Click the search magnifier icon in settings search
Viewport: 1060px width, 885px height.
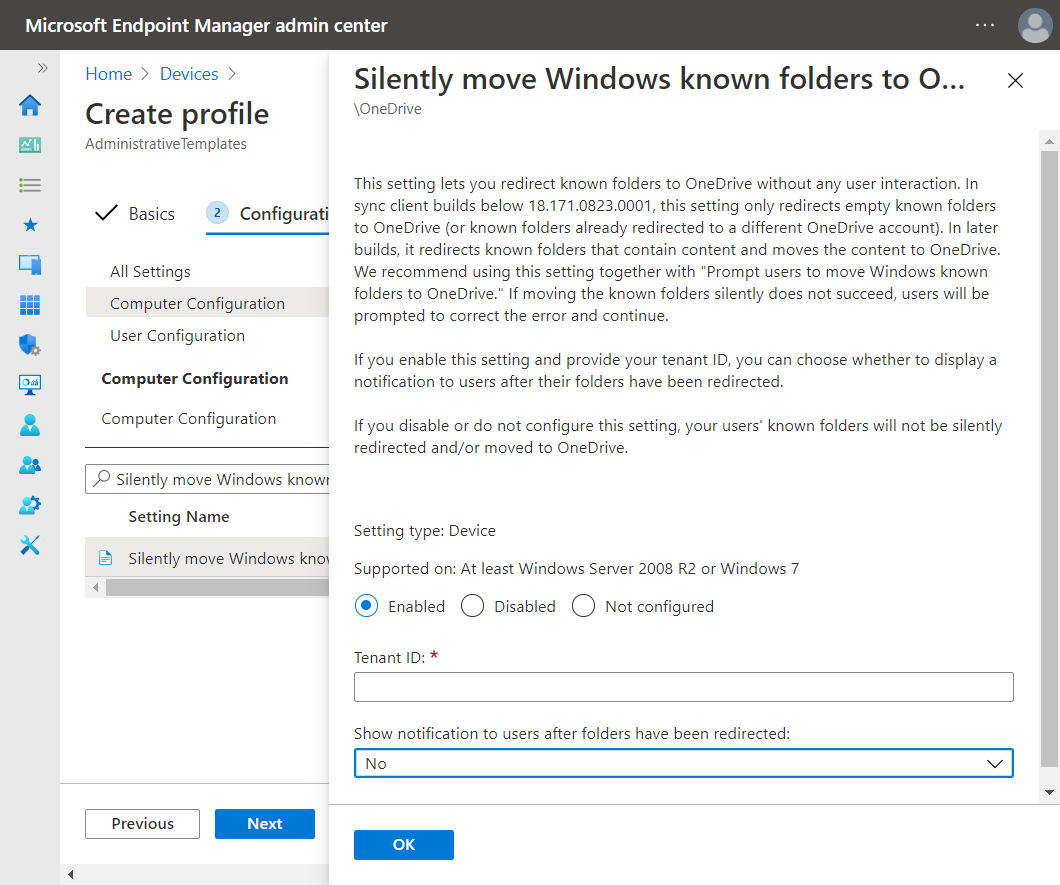(101, 479)
